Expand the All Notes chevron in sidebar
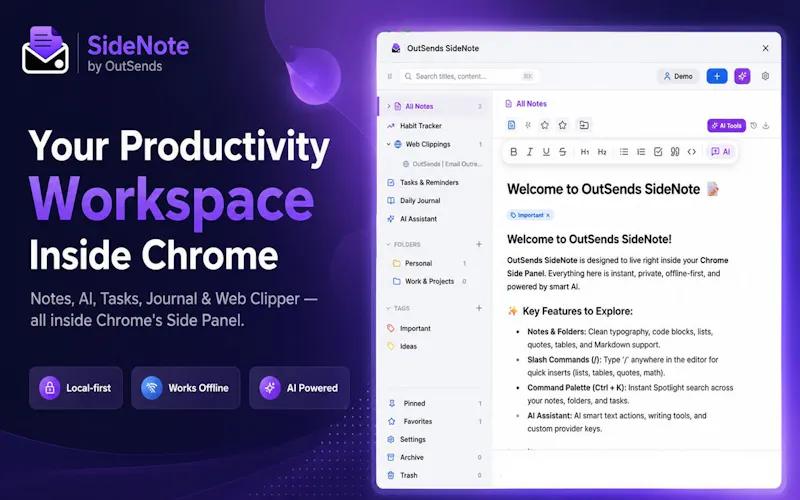This screenshot has width=800, height=500. (389, 106)
